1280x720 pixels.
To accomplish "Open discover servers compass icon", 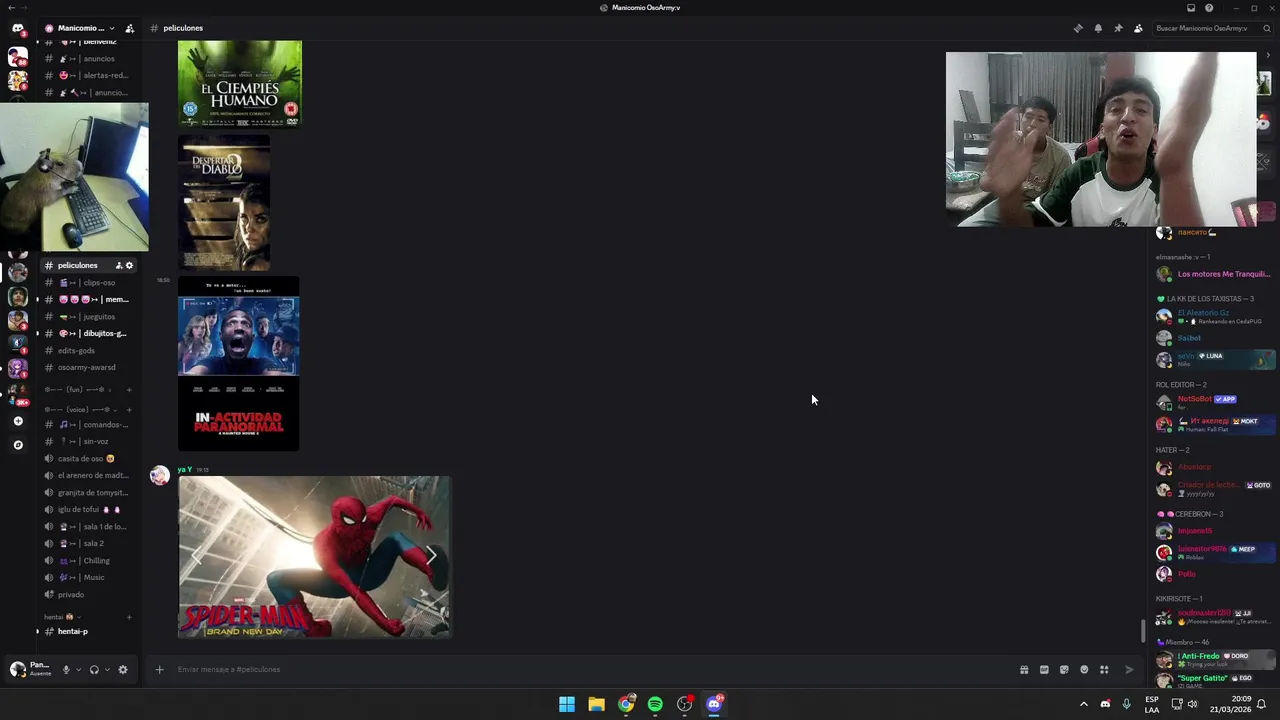I will click(x=17, y=445).
